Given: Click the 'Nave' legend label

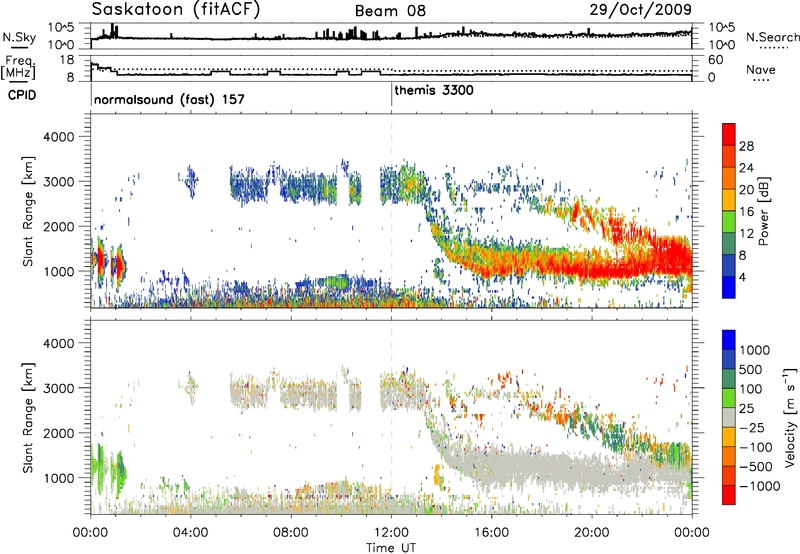Looking at the screenshot, I should pyautogui.click(x=761, y=70).
